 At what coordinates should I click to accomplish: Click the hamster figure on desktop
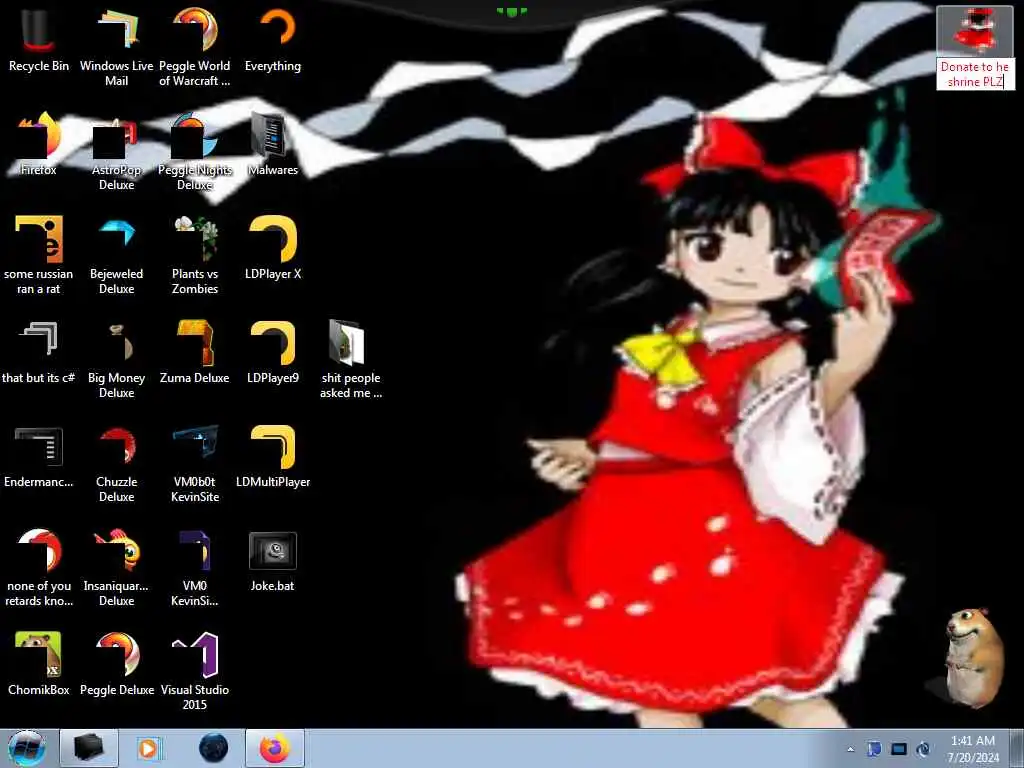coord(974,657)
